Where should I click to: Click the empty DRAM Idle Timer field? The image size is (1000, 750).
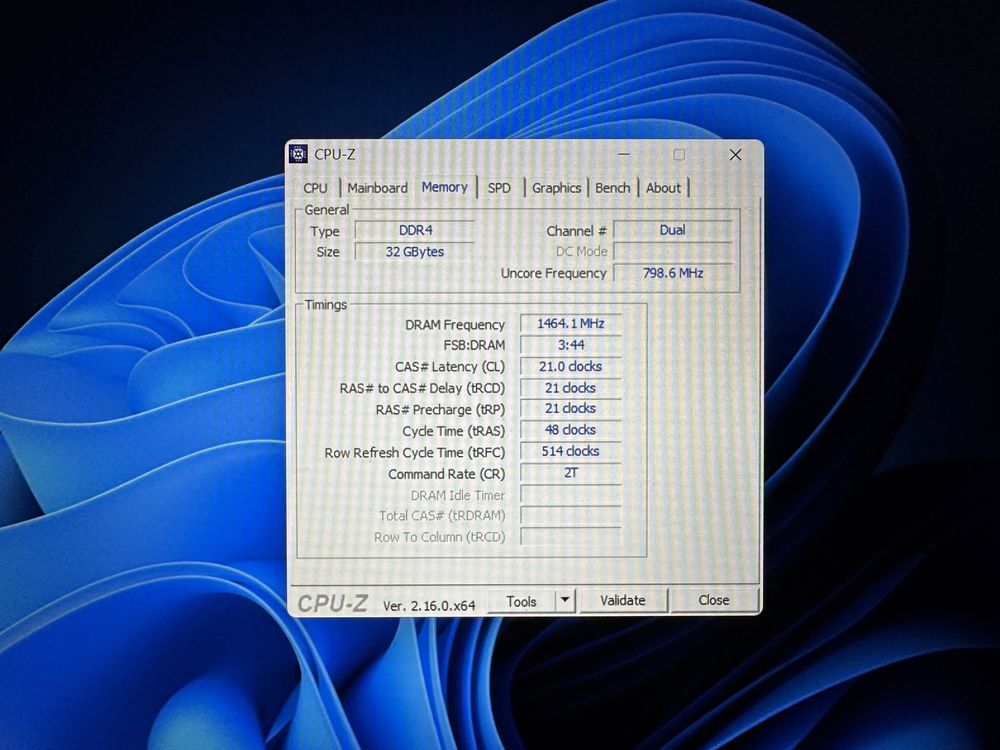tap(571, 494)
